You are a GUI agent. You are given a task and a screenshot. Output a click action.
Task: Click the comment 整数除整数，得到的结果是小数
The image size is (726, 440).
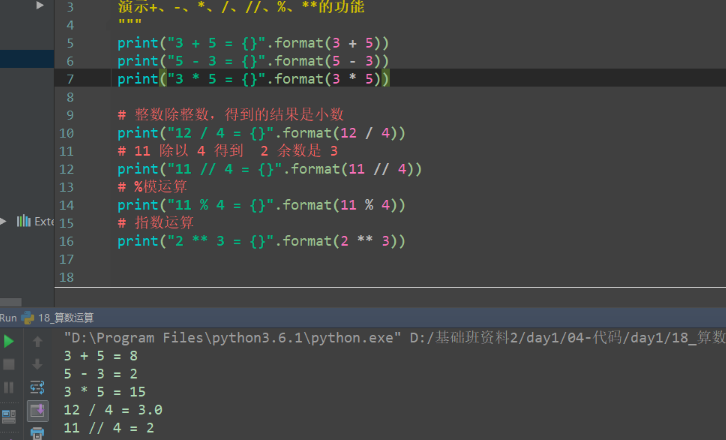(x=230, y=115)
